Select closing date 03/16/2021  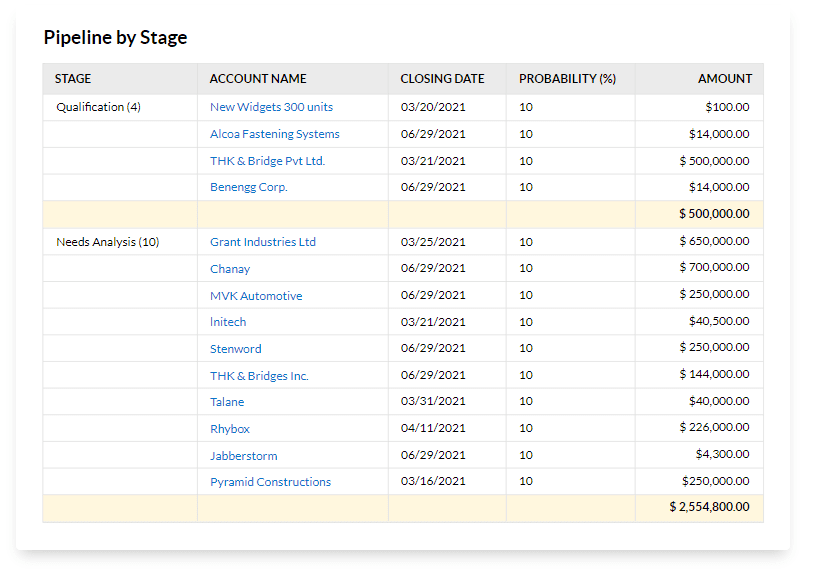point(433,481)
